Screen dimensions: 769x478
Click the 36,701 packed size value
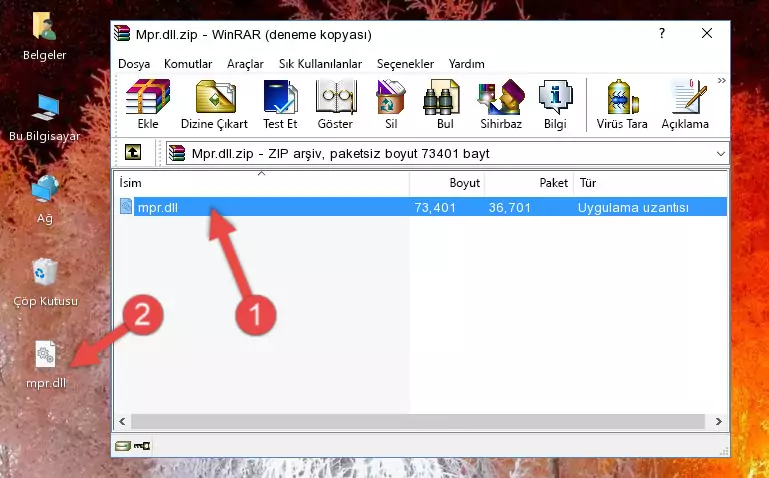[x=510, y=207]
